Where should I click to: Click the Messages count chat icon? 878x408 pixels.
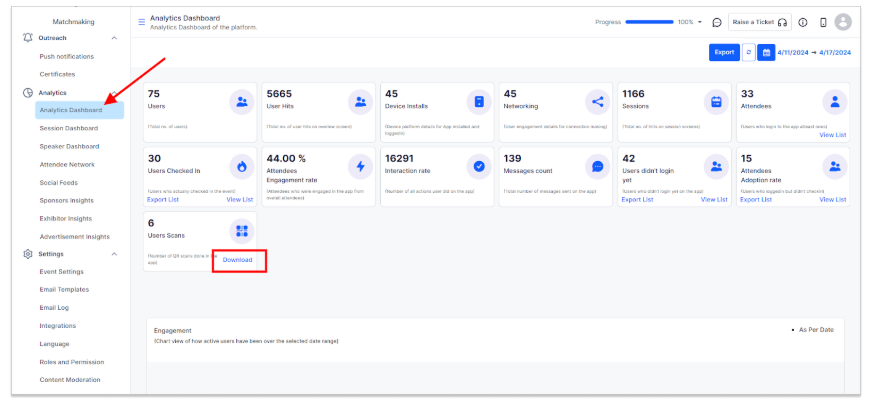click(x=598, y=167)
